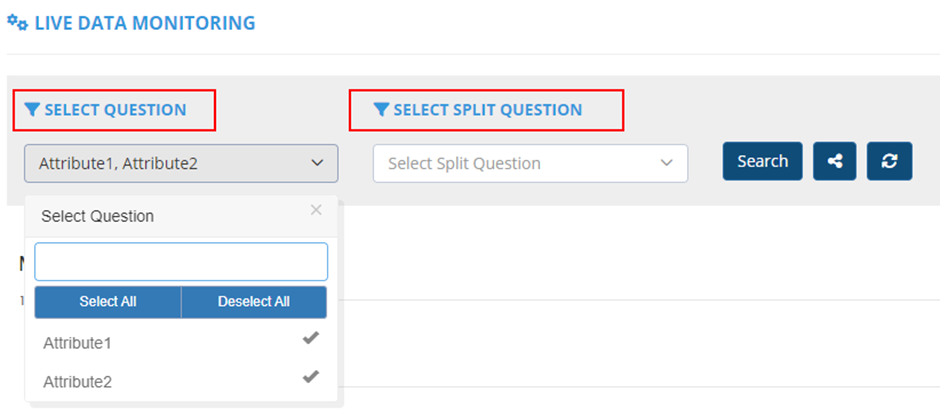The height and width of the screenshot is (416, 940).
Task: Select the Attribute2 list entry
Action: [x=78, y=381]
